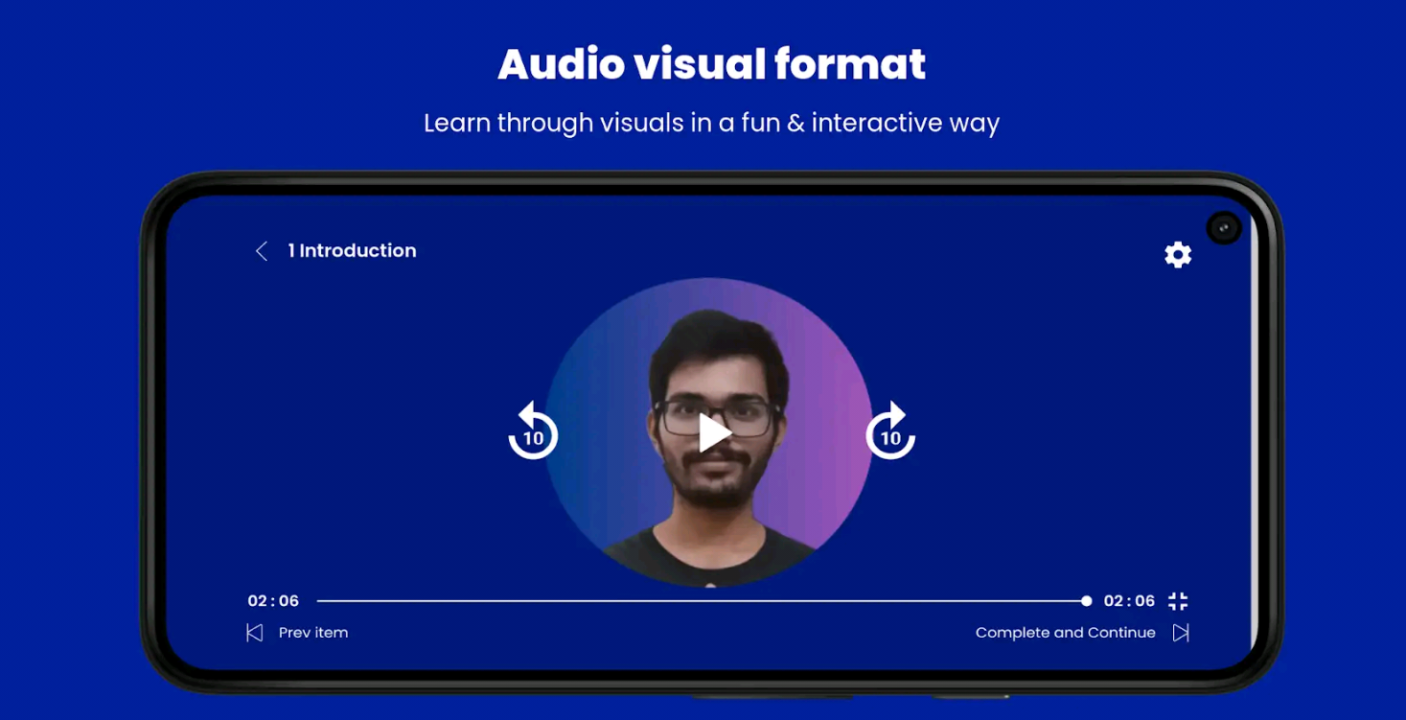Click the instructor's circular video thumbnail
Image resolution: width=1406 pixels, height=720 pixels.
click(708, 432)
